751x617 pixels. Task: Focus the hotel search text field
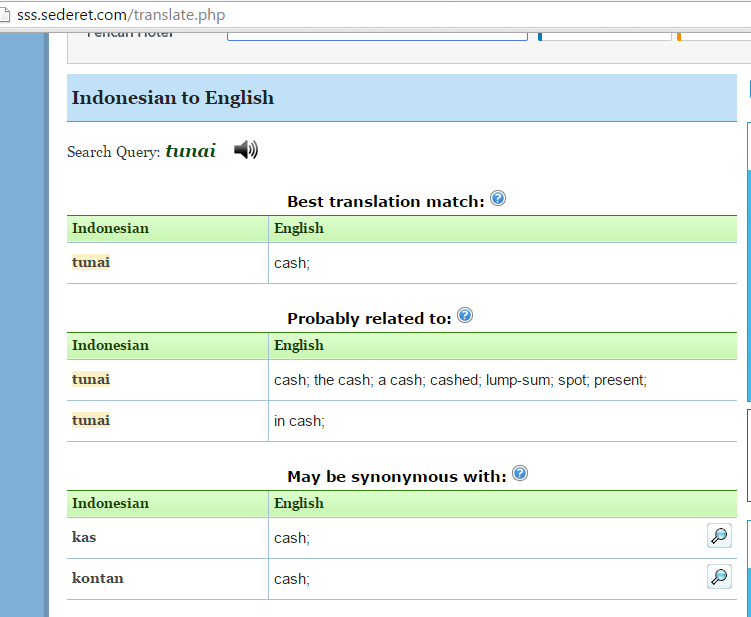376,34
